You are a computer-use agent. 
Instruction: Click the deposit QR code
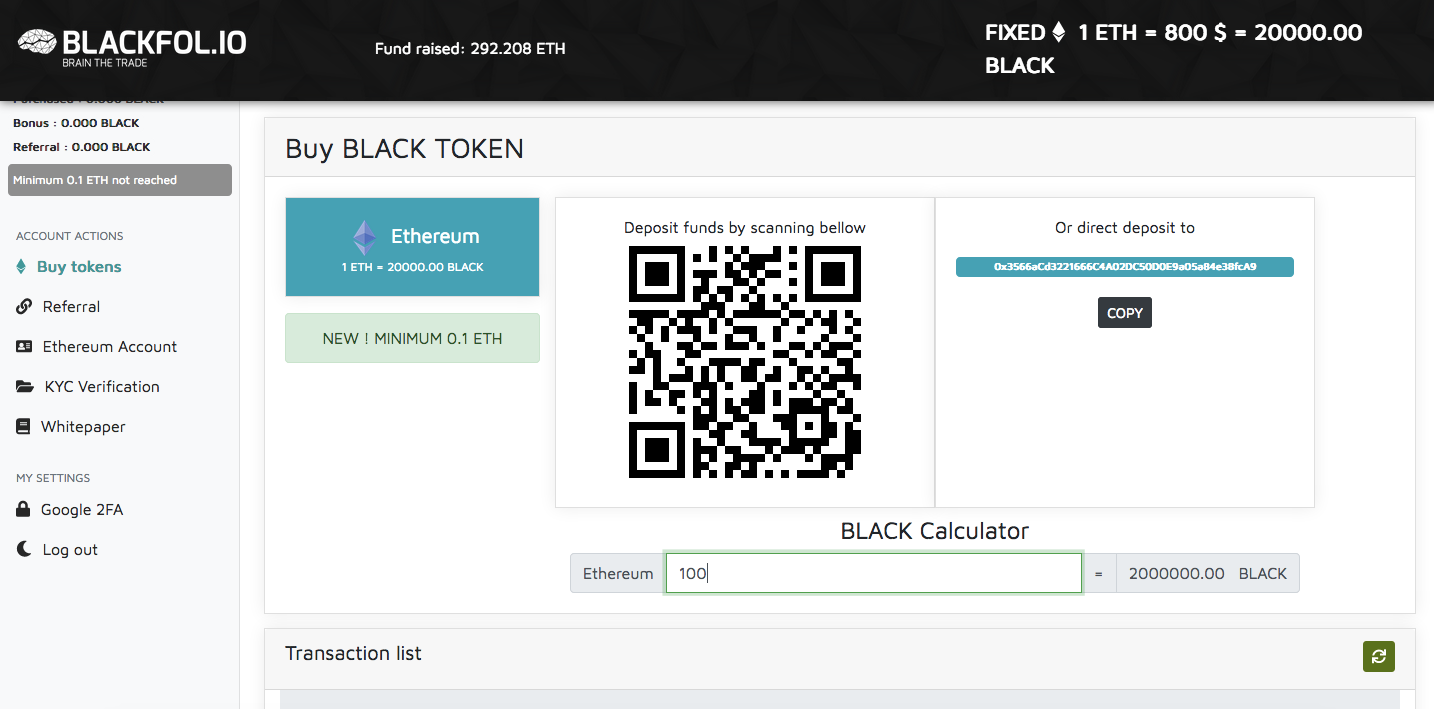(x=745, y=361)
